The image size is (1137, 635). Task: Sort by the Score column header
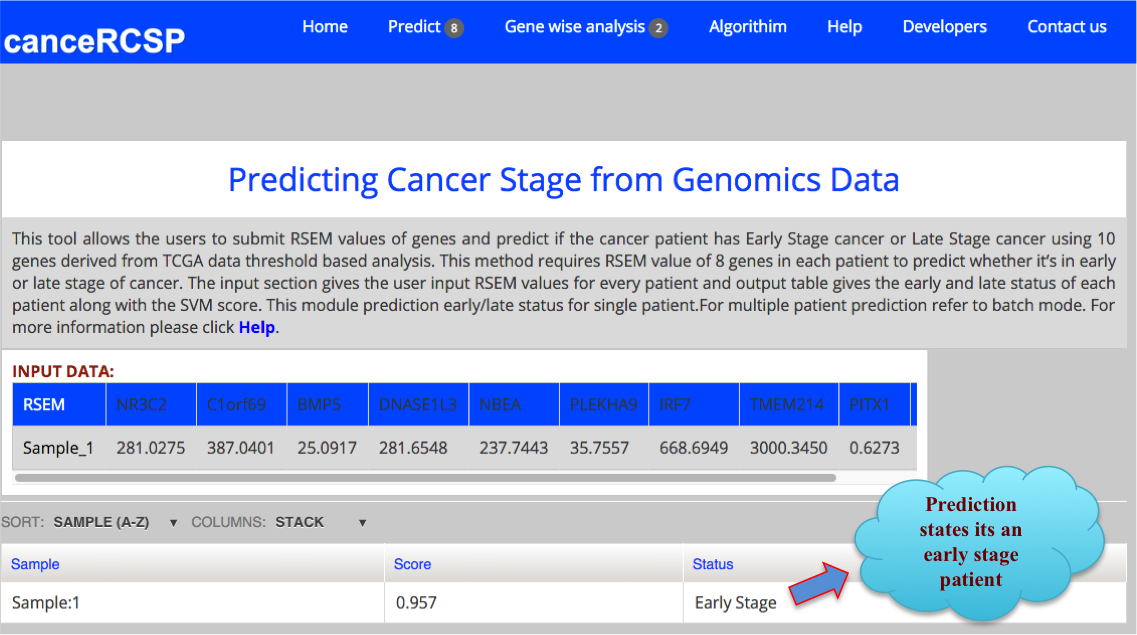(x=412, y=564)
